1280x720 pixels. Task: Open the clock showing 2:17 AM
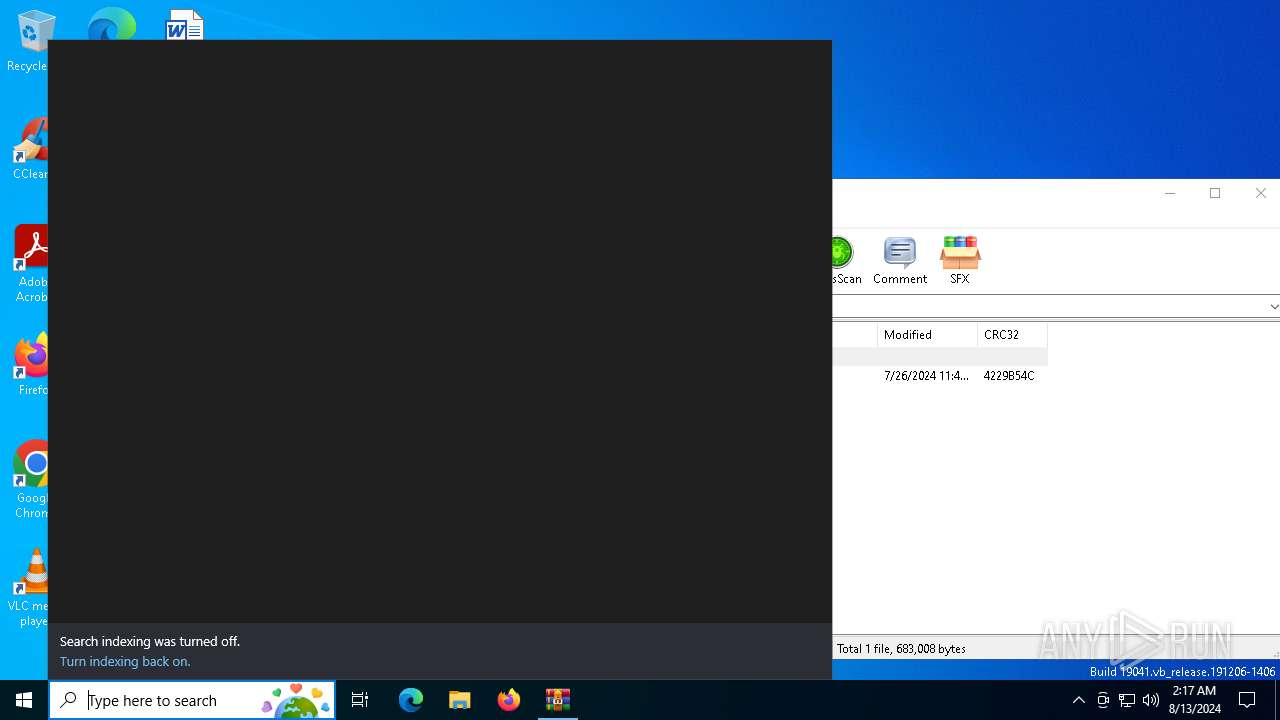pyautogui.click(x=1195, y=700)
